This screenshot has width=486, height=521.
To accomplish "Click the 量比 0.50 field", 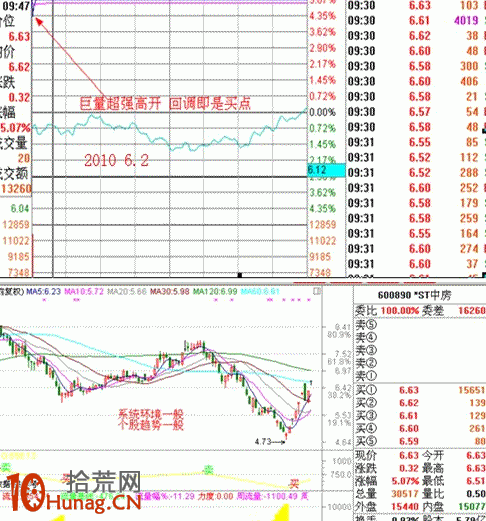I will pyautogui.click(x=454, y=494).
